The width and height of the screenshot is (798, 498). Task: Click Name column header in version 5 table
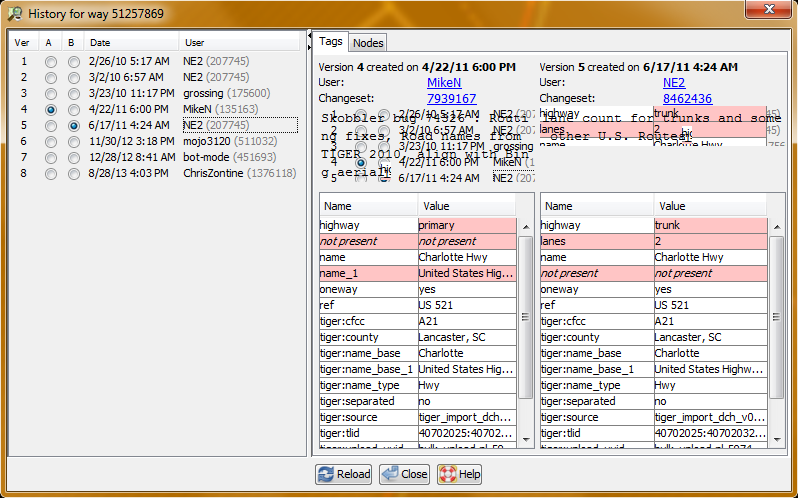click(597, 206)
